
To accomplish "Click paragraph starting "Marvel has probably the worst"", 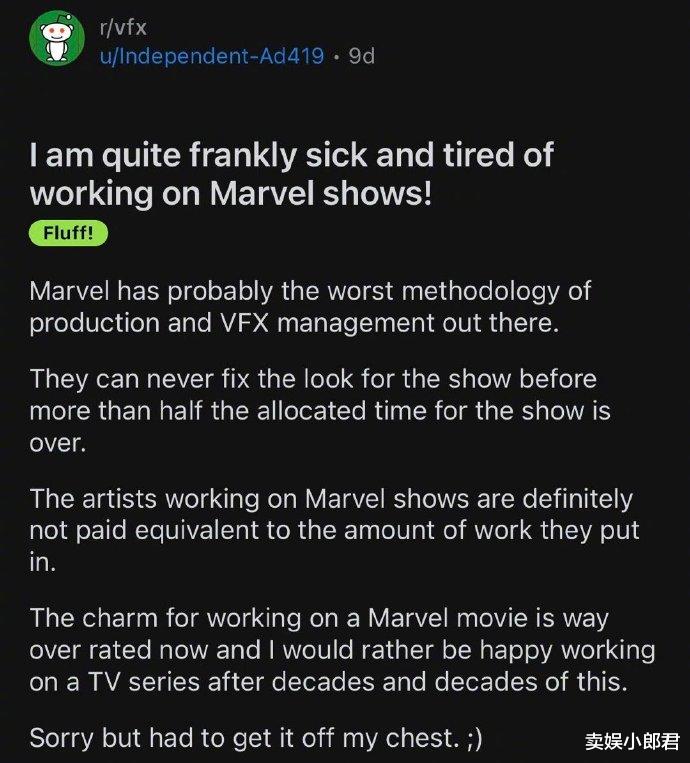I will click(310, 307).
